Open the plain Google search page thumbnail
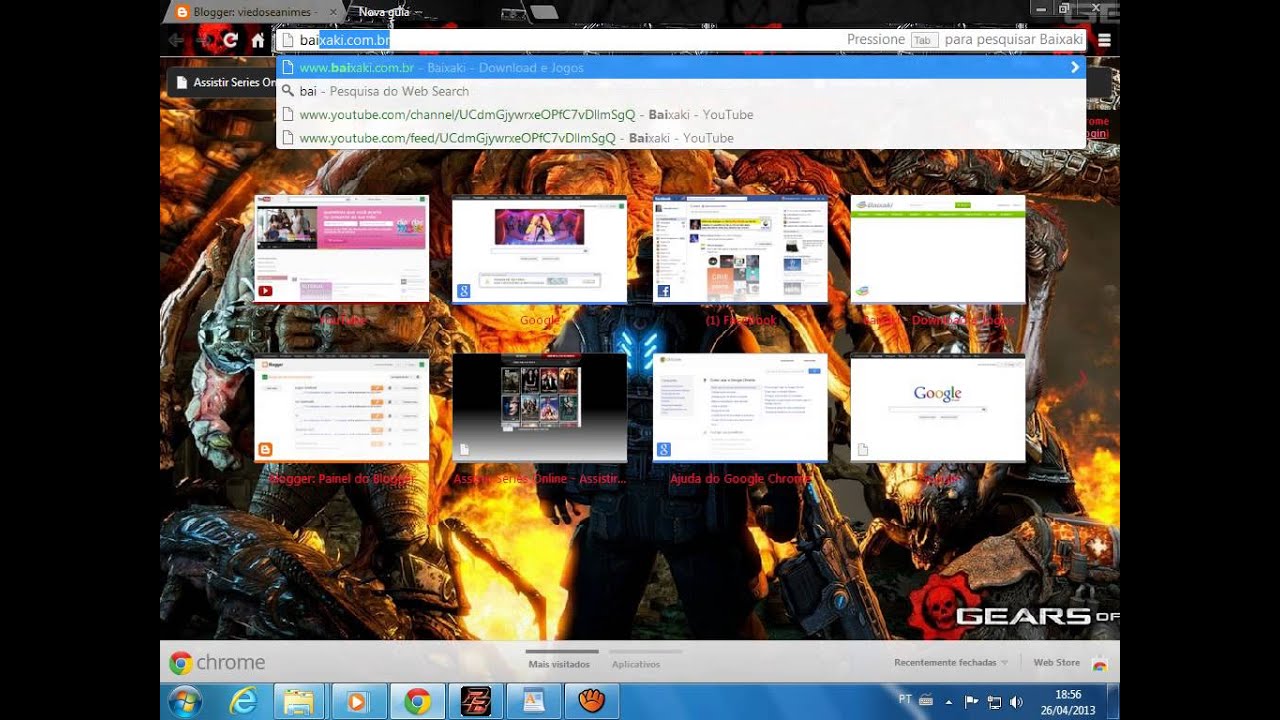The height and width of the screenshot is (720, 1280). [937, 408]
